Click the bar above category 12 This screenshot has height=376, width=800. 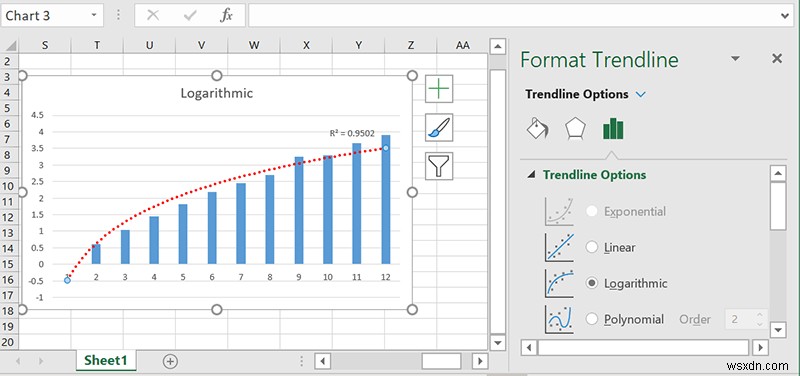(x=386, y=199)
